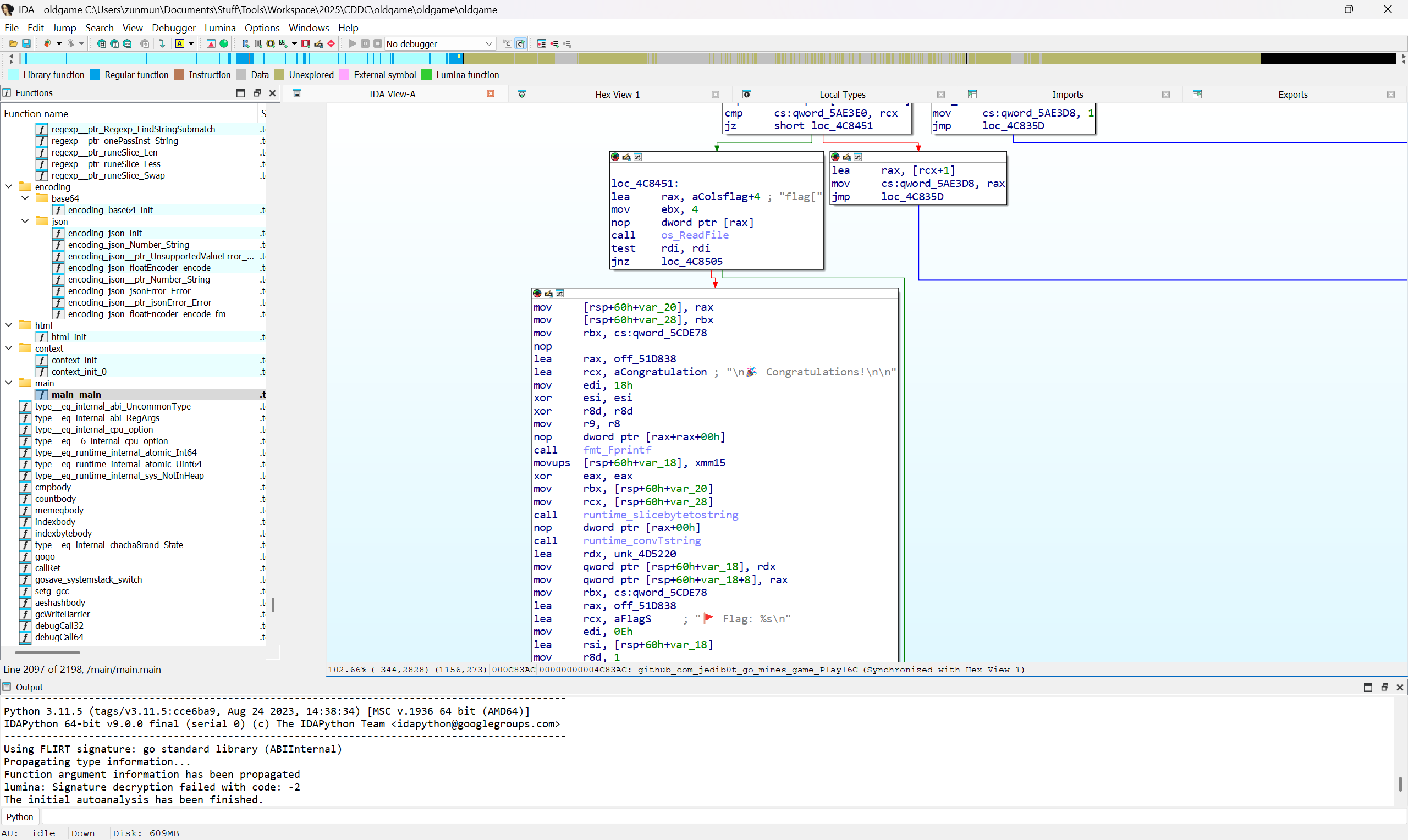Close the Hex View-1 tab
Viewport: 1408px width, 840px height.
(715, 95)
